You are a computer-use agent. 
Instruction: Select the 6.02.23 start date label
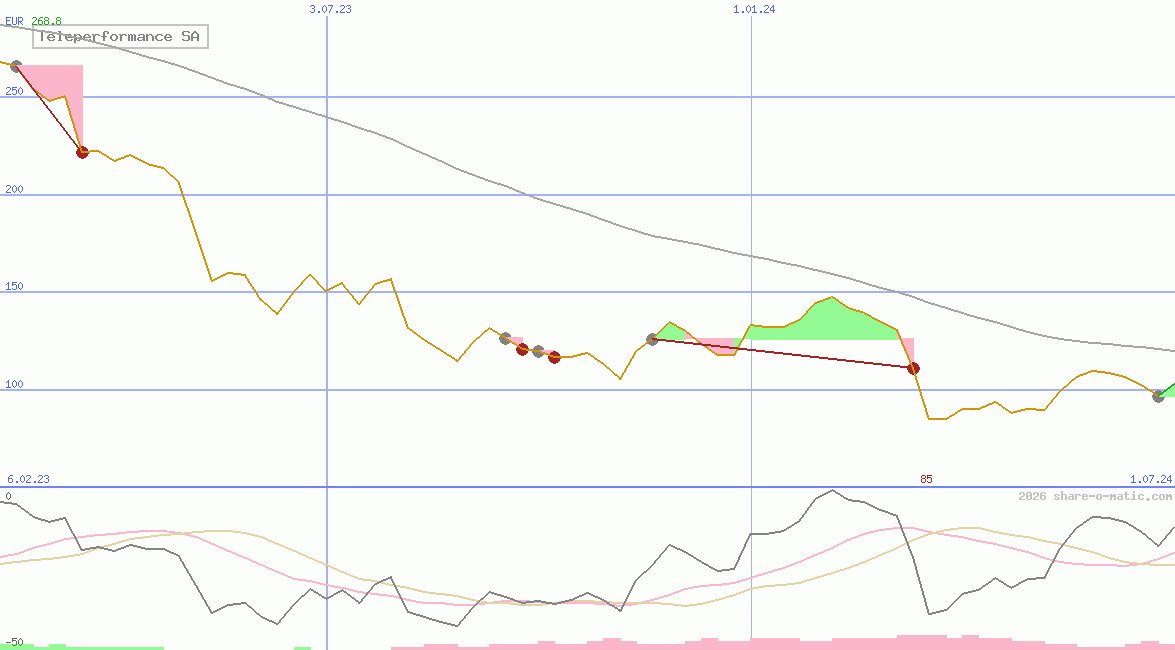(28, 480)
